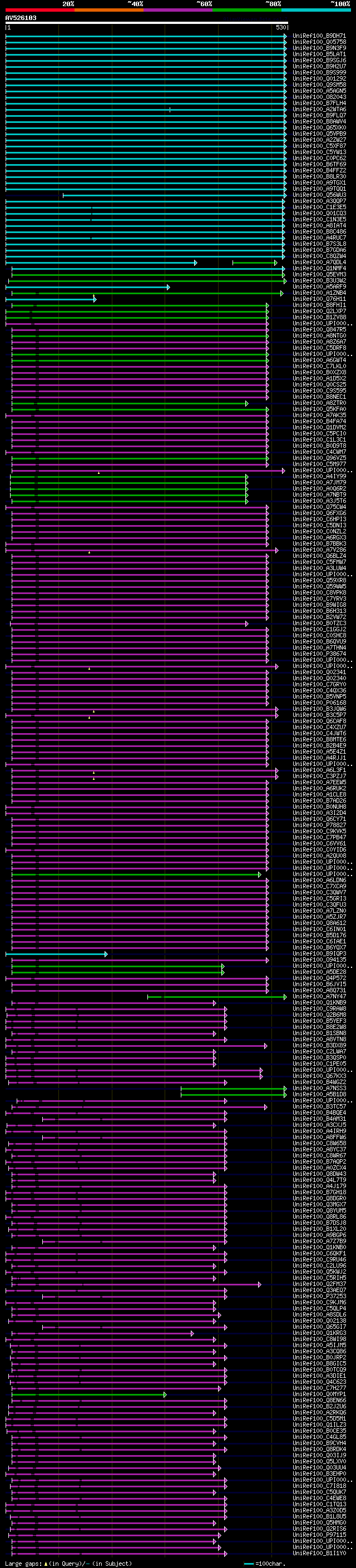Click label UniRef100_B0TZC3
Viewport: 356px width, 1568px height.
pos(319,624)
